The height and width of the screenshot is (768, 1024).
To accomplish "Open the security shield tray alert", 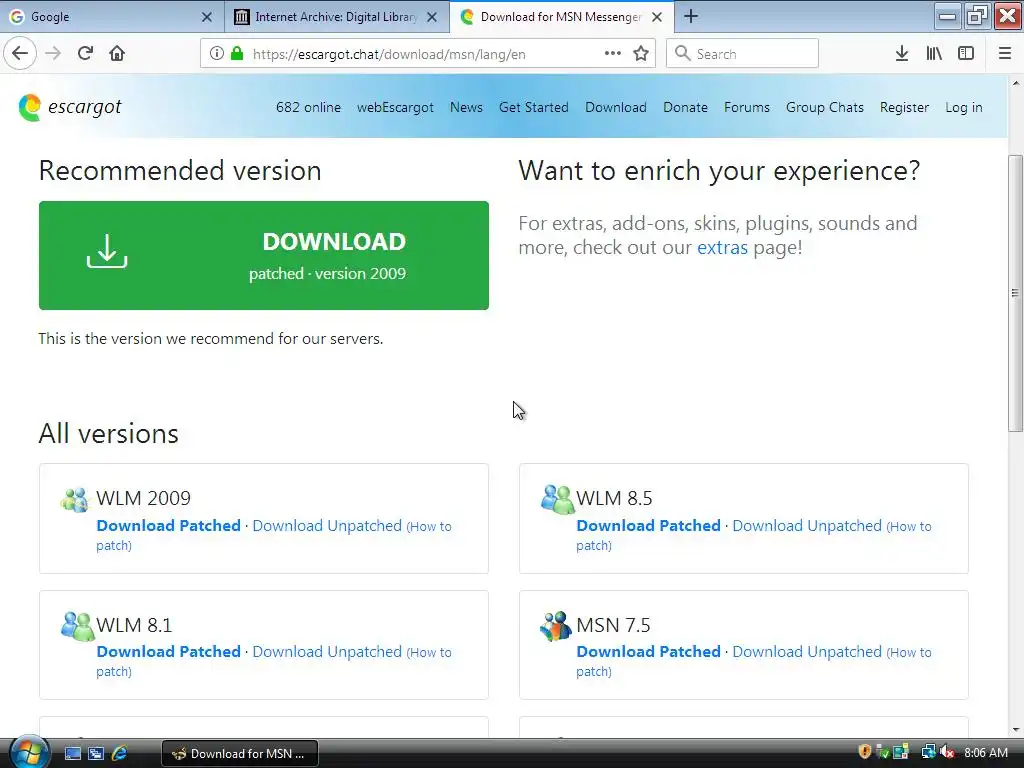I will [865, 752].
